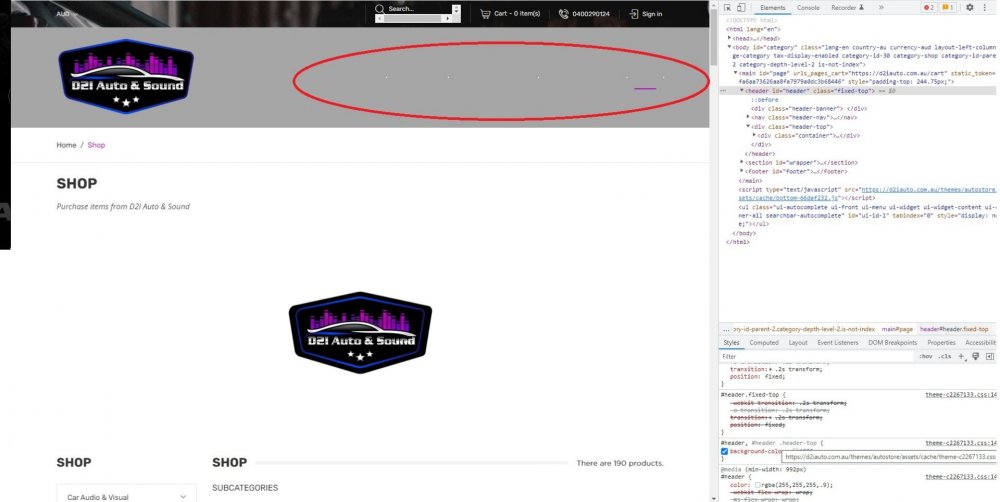Click the ellipsis at the breadcrumb start
1000x502 pixels.
pos(726,329)
